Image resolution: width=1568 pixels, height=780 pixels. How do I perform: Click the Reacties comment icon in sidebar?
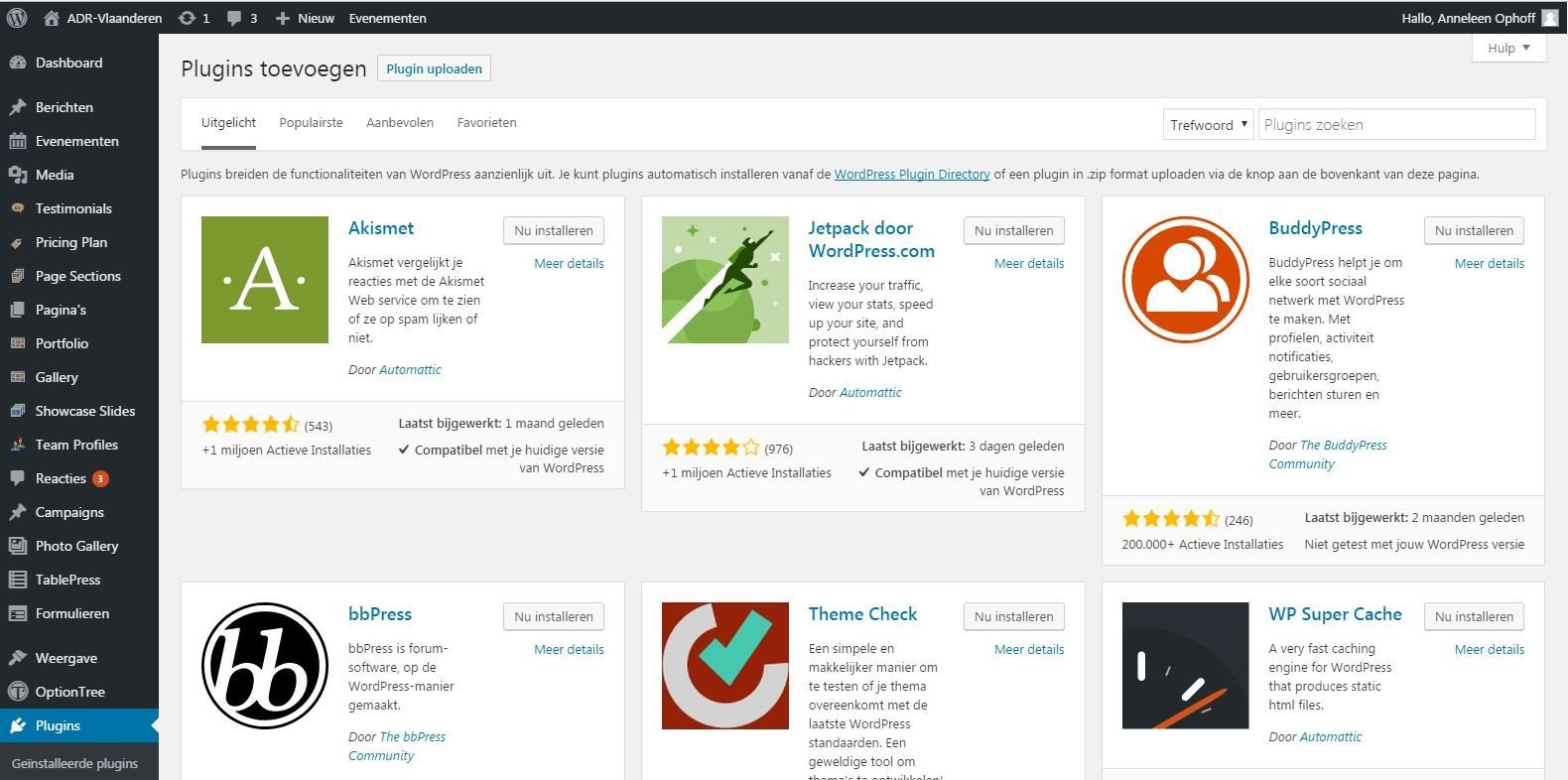[18, 478]
